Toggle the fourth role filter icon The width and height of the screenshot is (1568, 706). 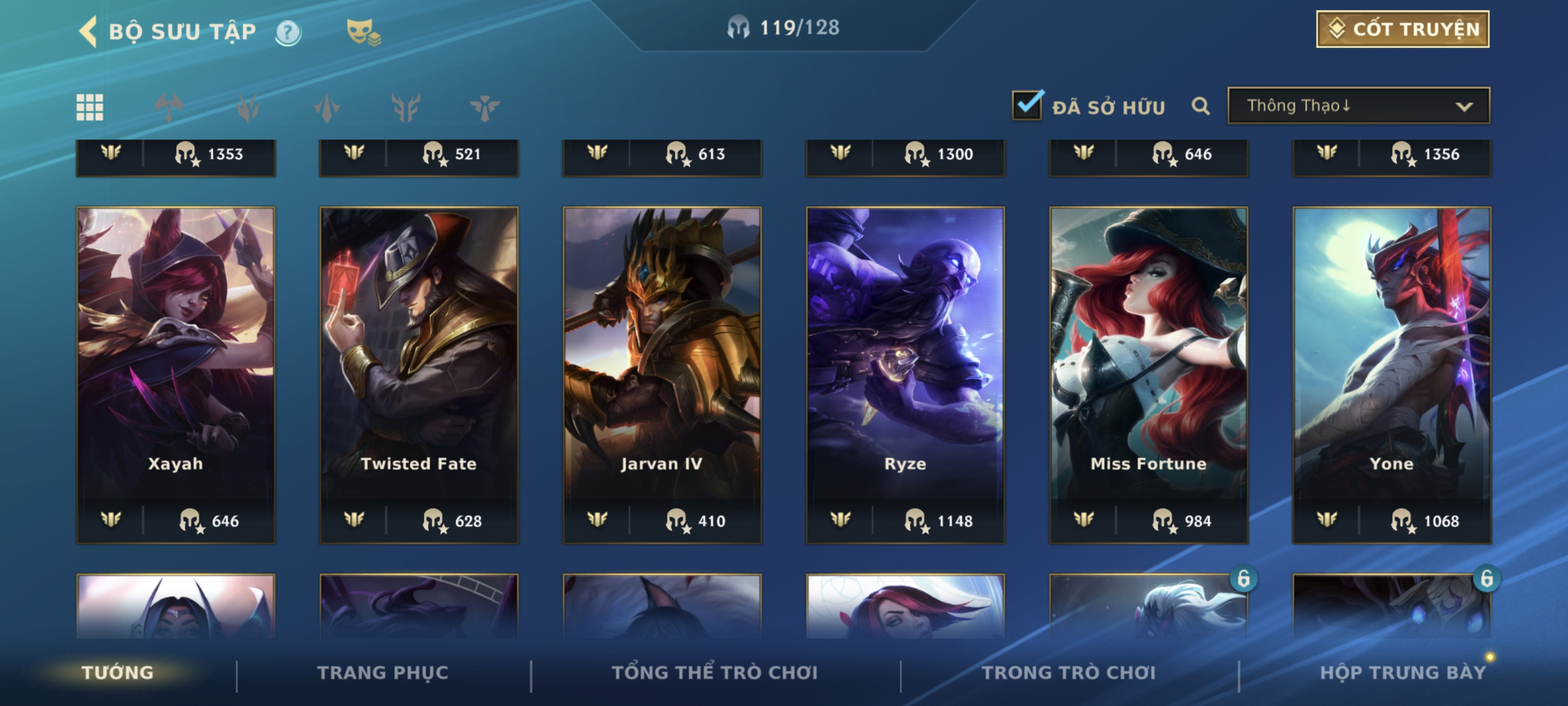(406, 108)
